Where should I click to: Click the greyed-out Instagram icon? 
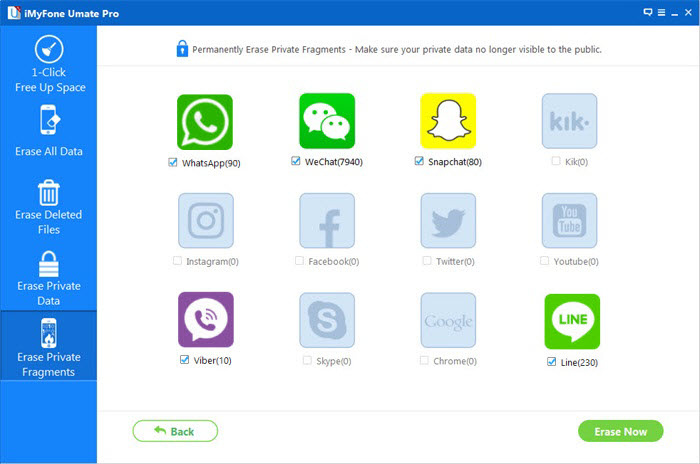point(206,221)
